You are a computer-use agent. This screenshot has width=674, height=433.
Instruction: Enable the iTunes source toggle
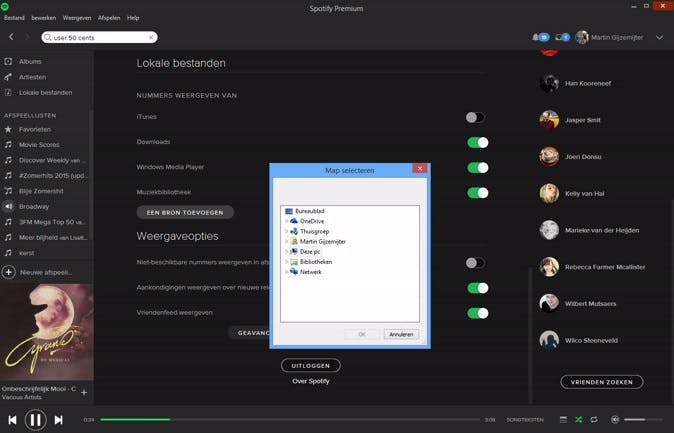tap(475, 117)
